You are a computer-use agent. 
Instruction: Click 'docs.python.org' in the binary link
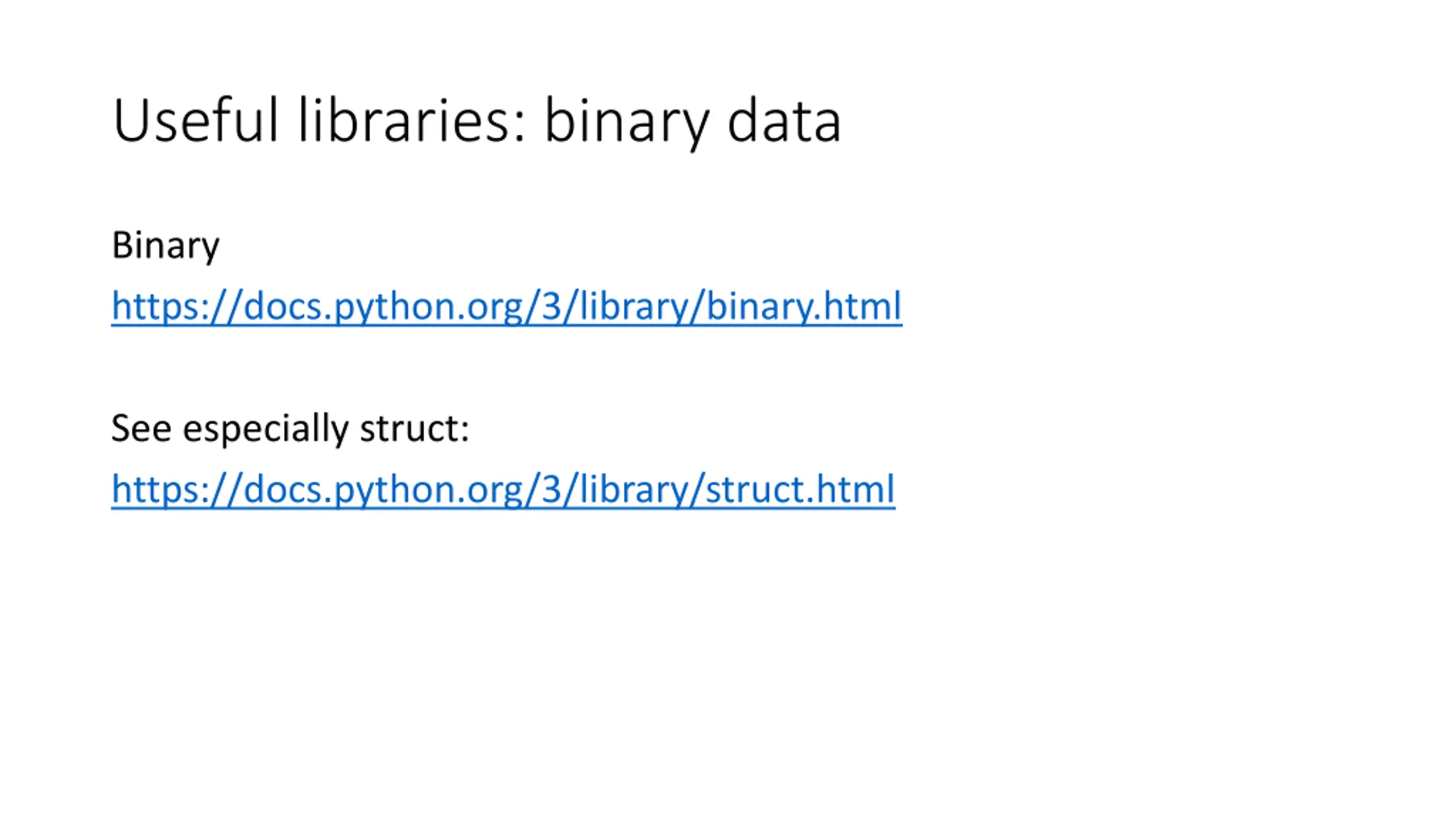pyautogui.click(x=383, y=308)
